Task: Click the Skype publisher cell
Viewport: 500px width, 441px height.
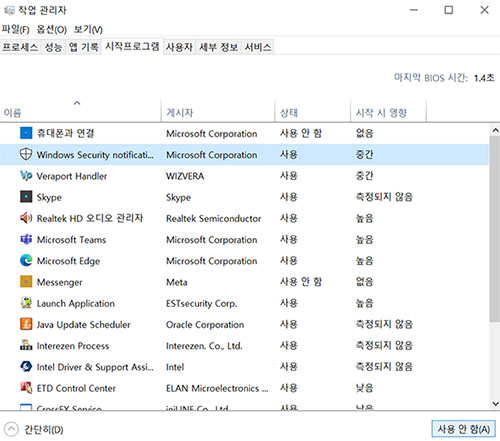Action: click(x=178, y=197)
